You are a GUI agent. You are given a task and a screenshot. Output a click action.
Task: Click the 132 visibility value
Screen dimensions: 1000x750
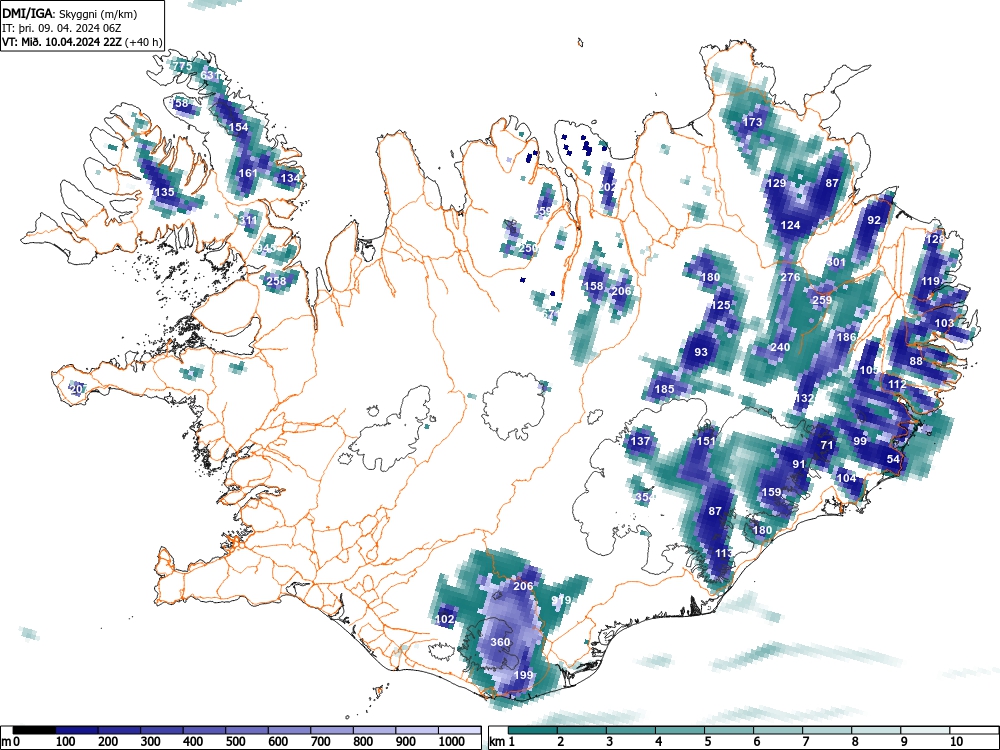tap(804, 398)
